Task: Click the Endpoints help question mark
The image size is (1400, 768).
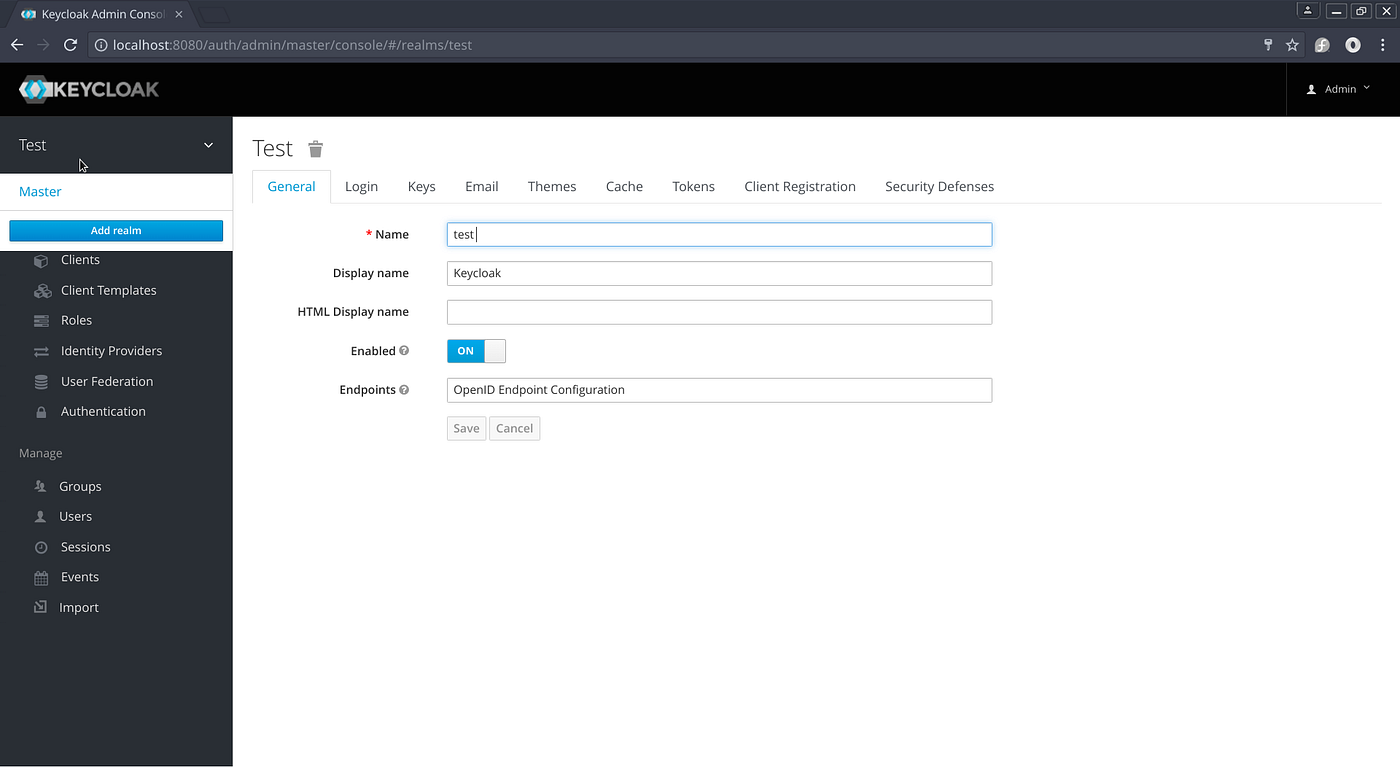Action: point(404,390)
